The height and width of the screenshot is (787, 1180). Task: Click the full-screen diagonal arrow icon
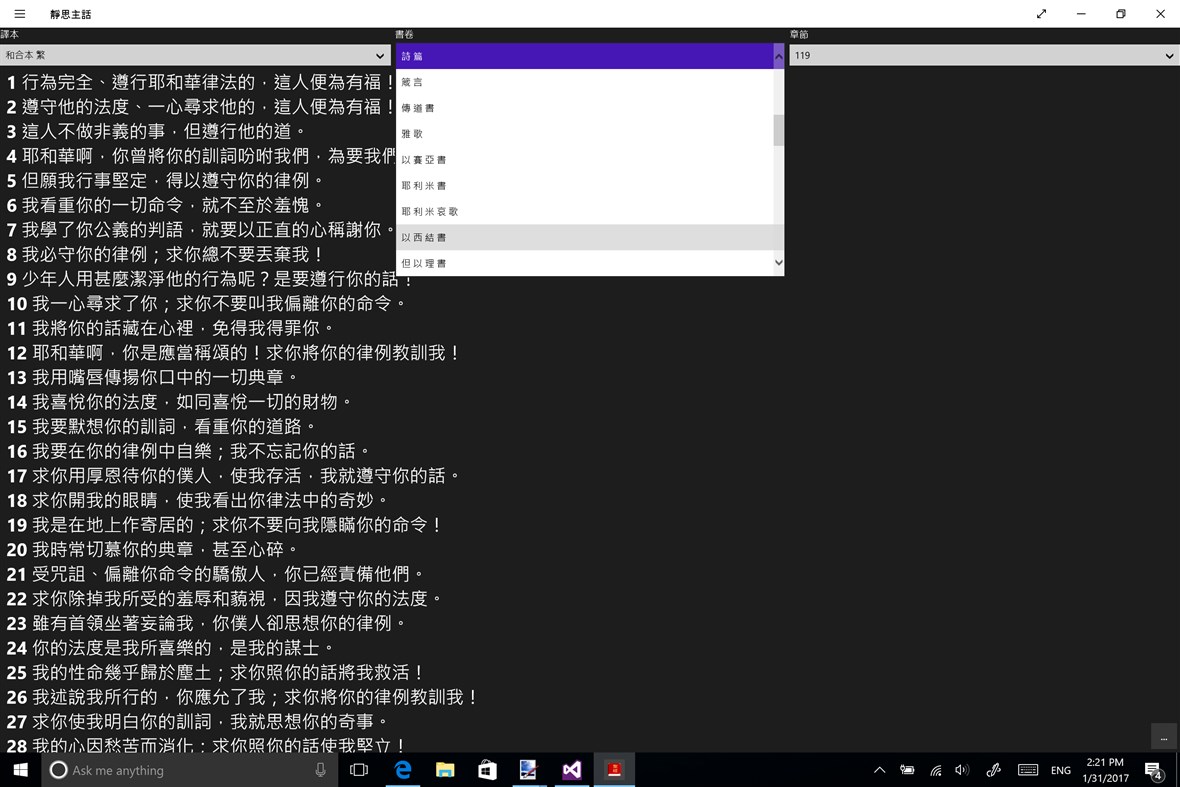[1041, 14]
